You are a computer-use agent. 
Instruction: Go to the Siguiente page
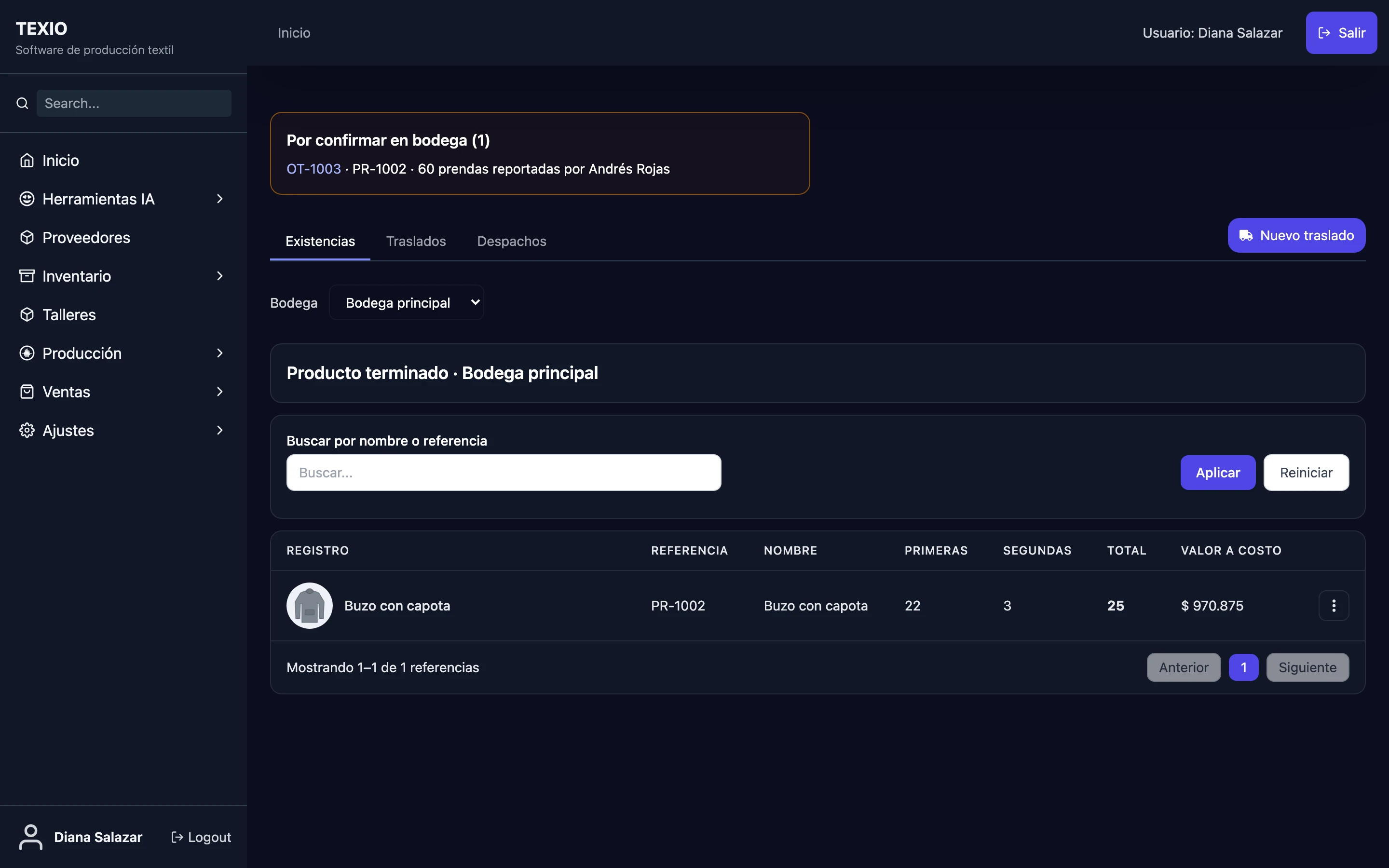pos(1307,667)
